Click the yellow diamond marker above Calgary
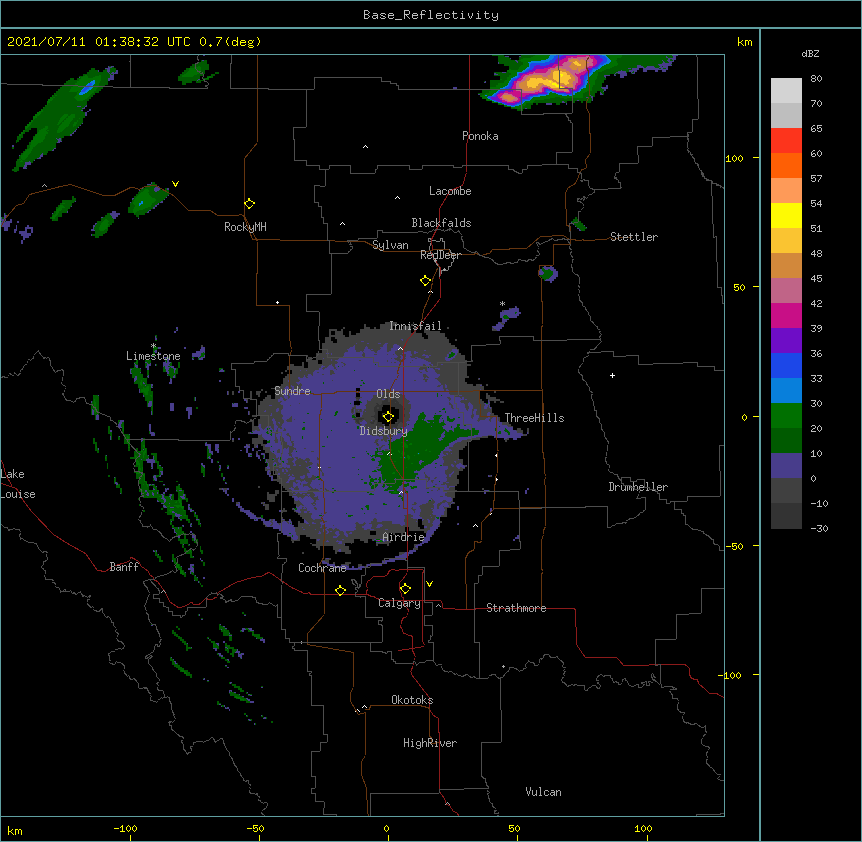862x842 pixels. tap(405, 589)
